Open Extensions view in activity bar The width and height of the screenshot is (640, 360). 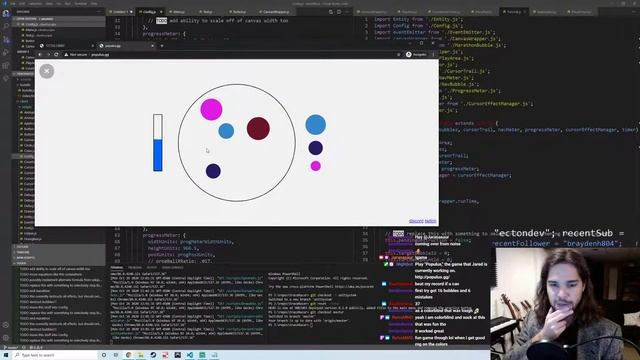point(6,65)
